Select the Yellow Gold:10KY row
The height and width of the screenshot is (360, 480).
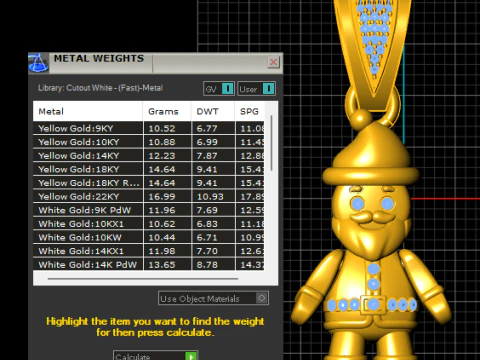point(149,142)
